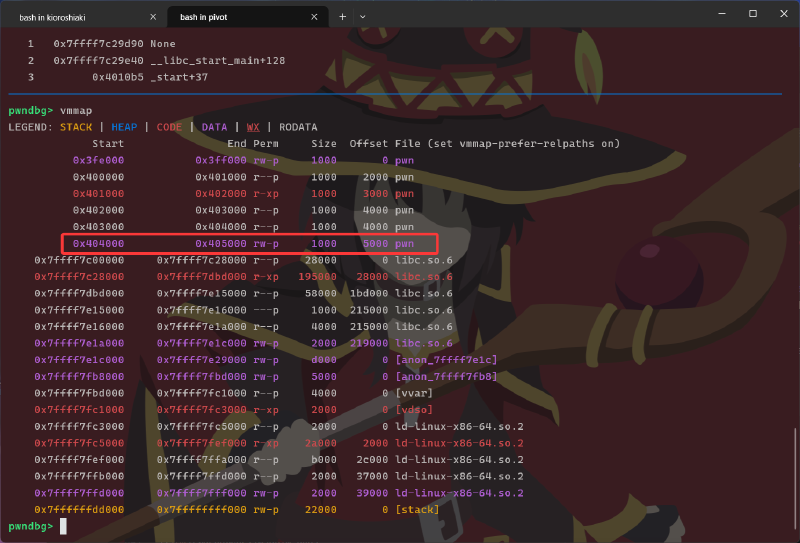Close the terminal window
This screenshot has height=543, width=800.
(784, 14)
